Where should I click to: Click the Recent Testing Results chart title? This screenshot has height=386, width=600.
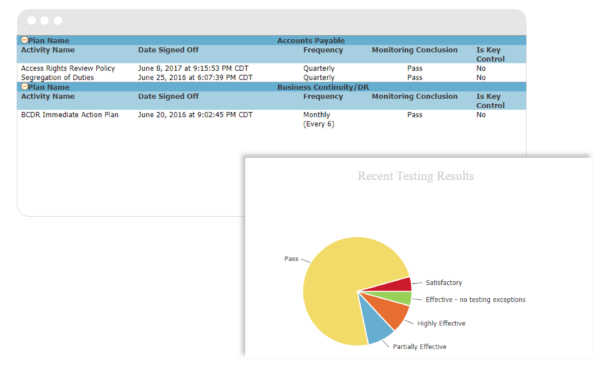click(x=416, y=176)
